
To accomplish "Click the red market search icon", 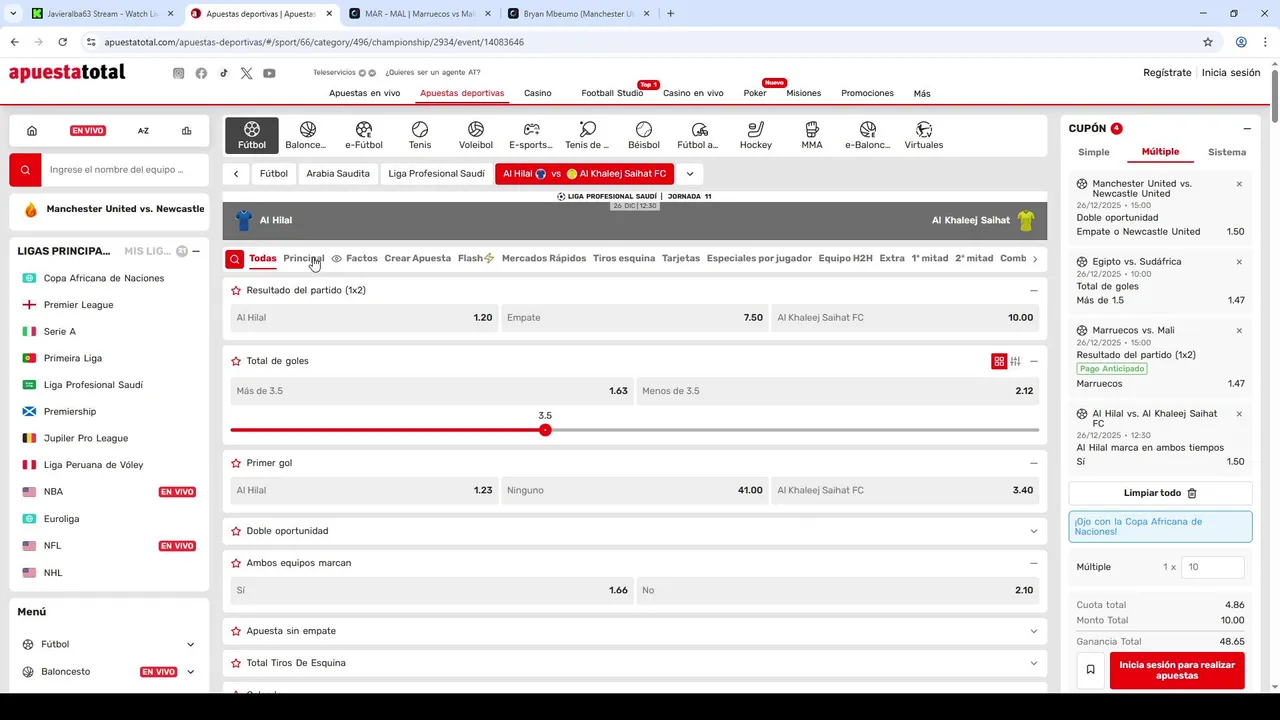I will 234,259.
